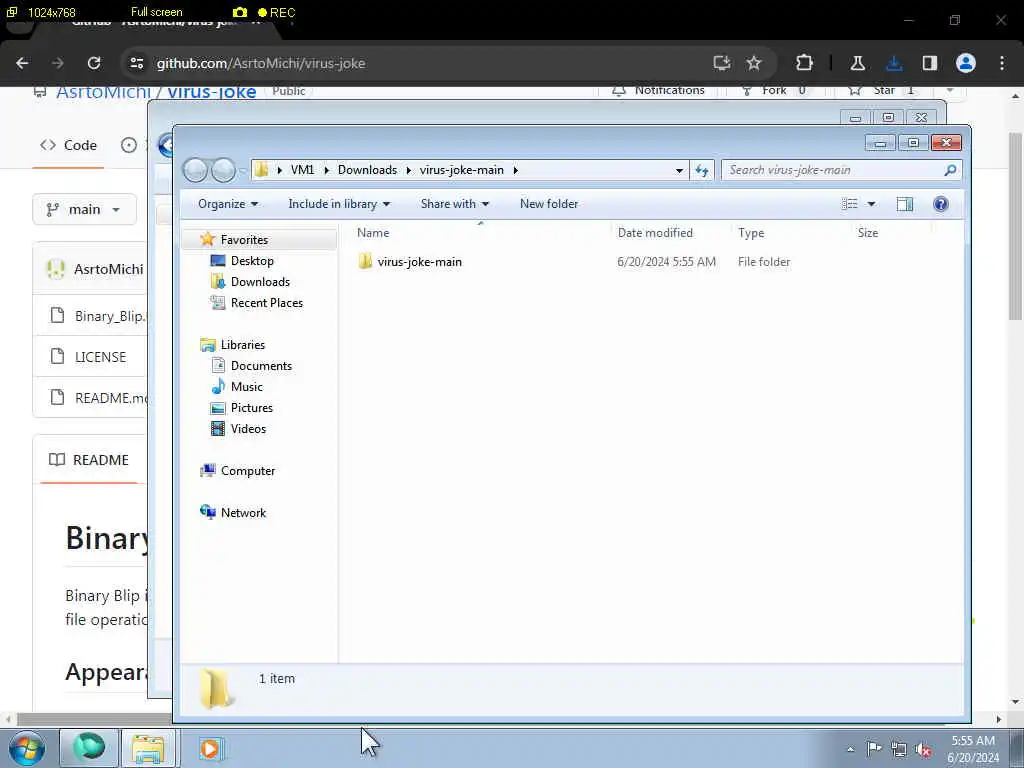Change your view icon in Explorer

pos(850,204)
